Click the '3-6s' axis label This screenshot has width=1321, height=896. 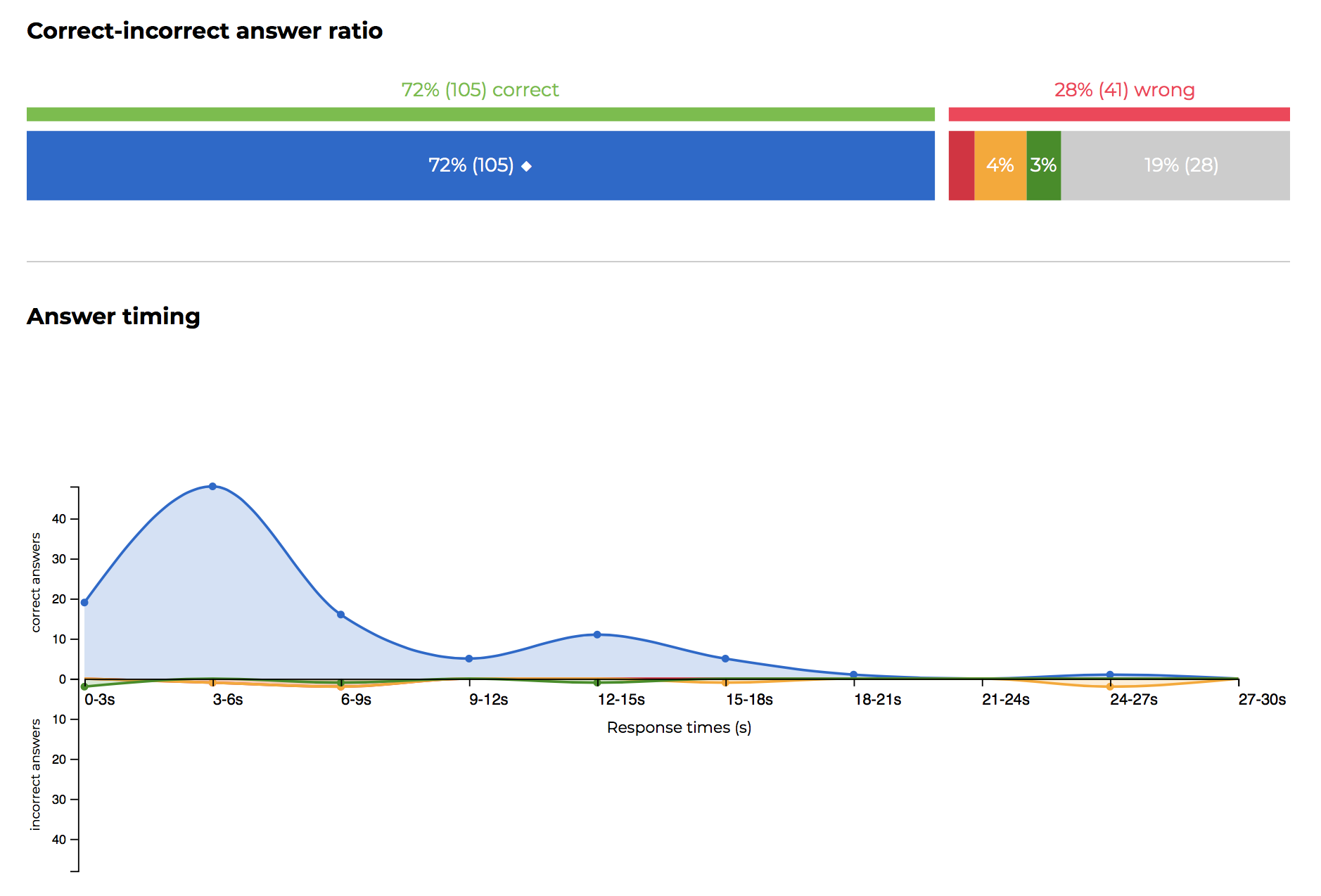228,699
